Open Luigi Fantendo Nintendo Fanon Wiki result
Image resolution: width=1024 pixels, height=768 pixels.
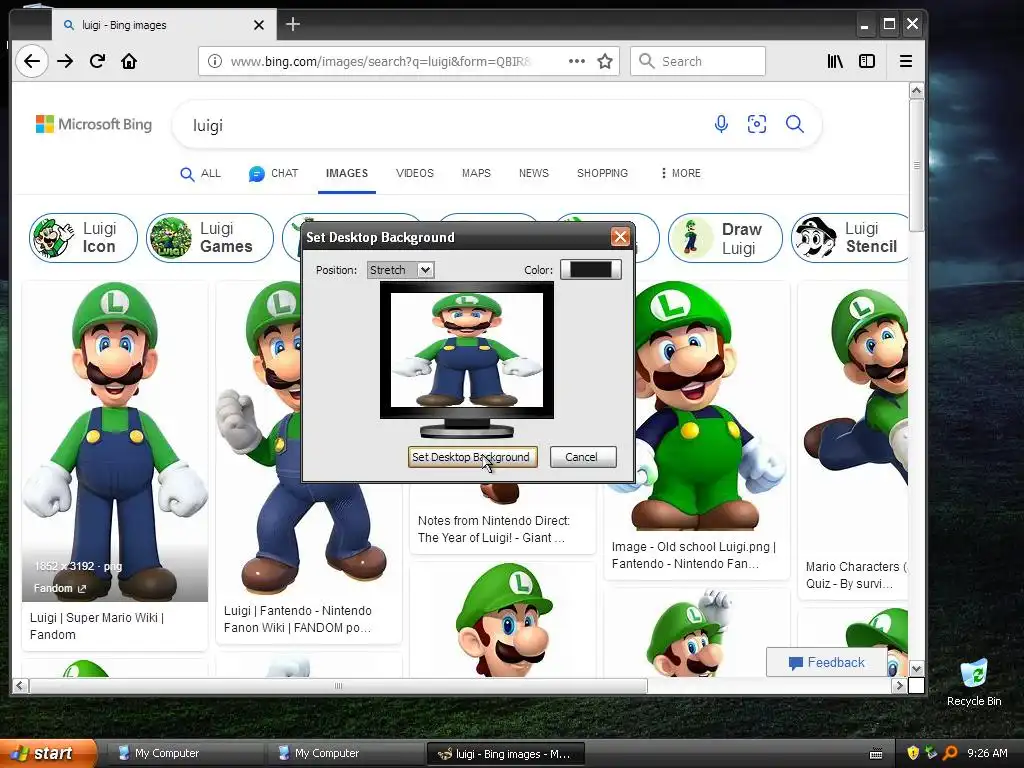[298, 619]
